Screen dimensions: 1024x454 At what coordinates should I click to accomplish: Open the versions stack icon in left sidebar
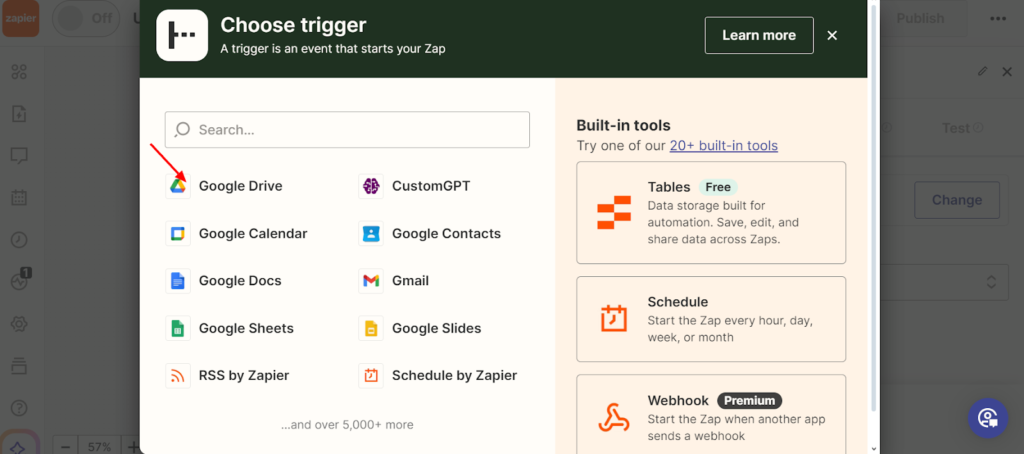(x=19, y=366)
